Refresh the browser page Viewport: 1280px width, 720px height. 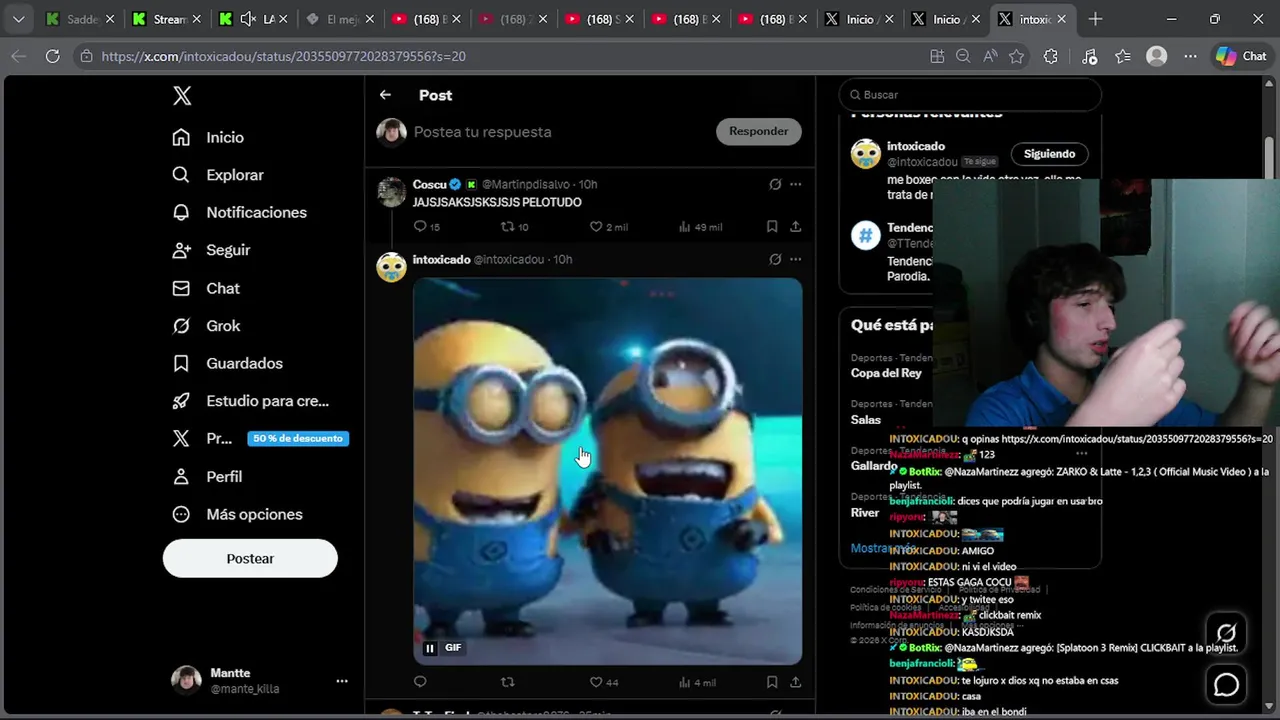[53, 56]
